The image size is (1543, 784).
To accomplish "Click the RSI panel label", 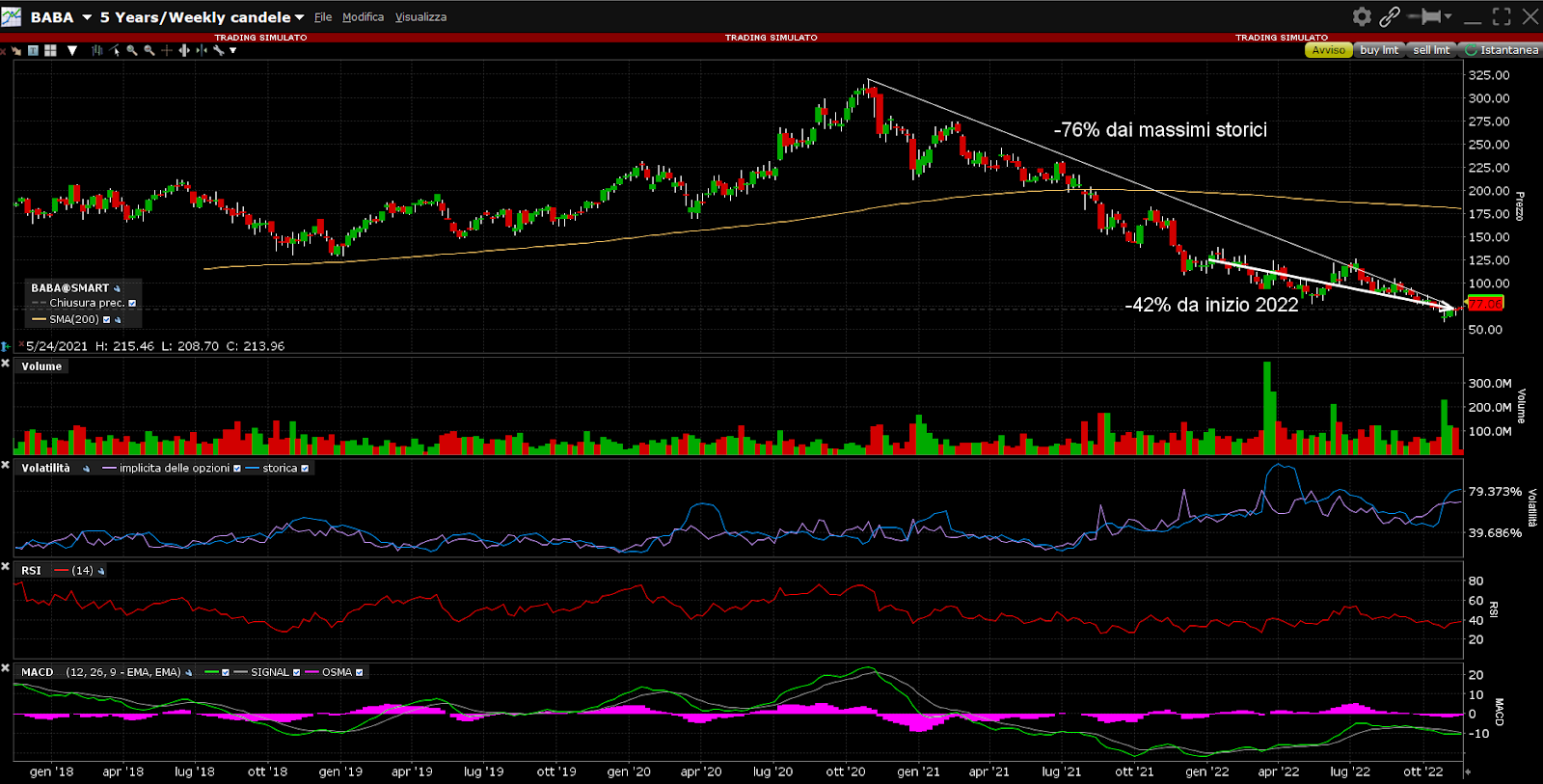I will pyautogui.click(x=32, y=571).
